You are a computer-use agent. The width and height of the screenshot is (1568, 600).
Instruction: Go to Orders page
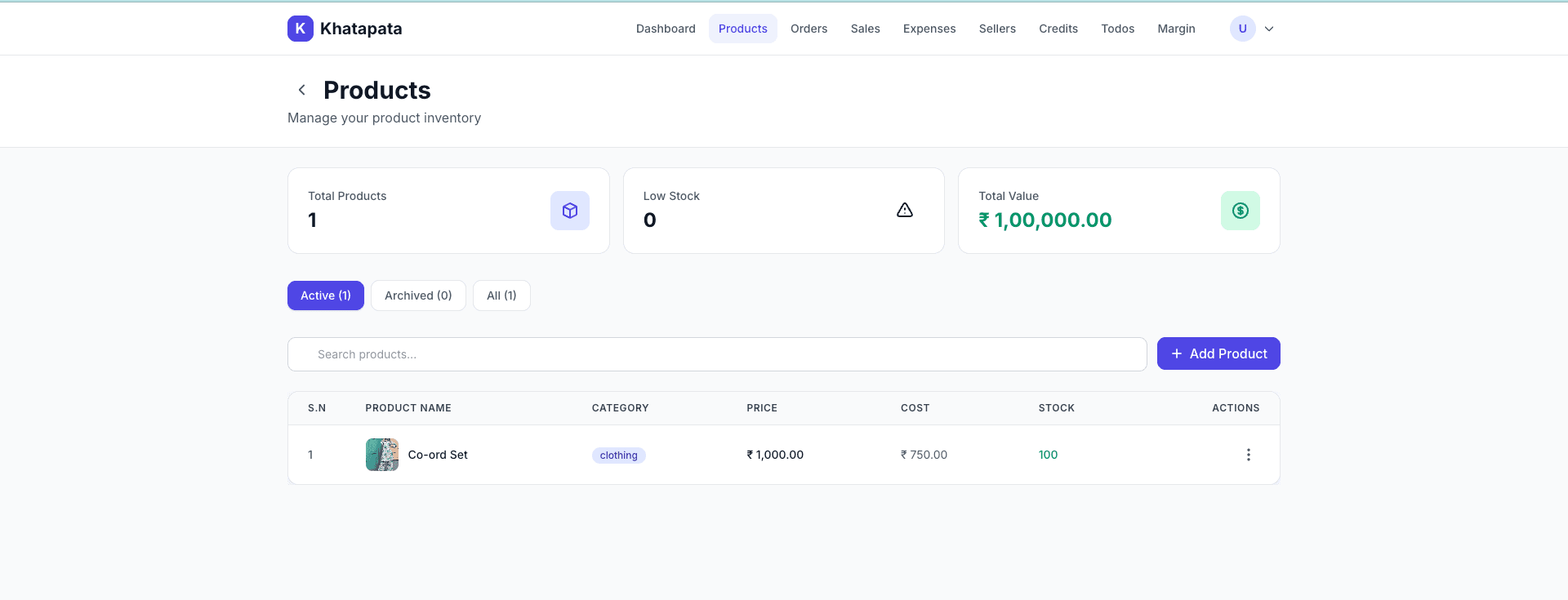tap(808, 29)
